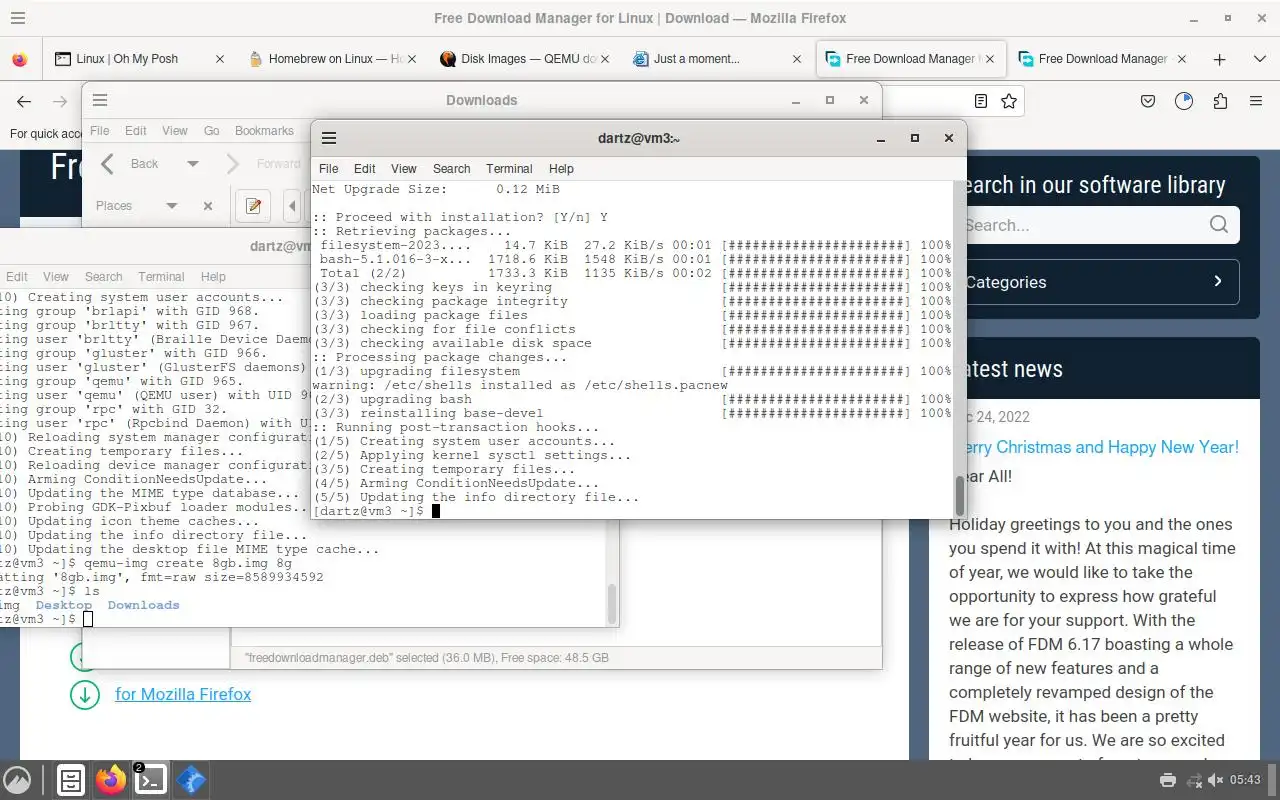Click the Firefox browser back arrow
1280x800 pixels.
[24, 101]
